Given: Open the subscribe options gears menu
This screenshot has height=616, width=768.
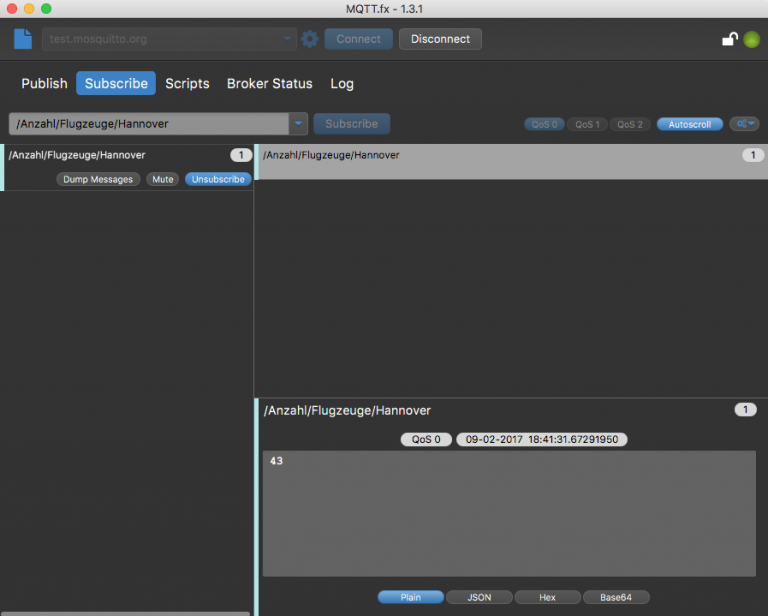Looking at the screenshot, I should click(744, 124).
